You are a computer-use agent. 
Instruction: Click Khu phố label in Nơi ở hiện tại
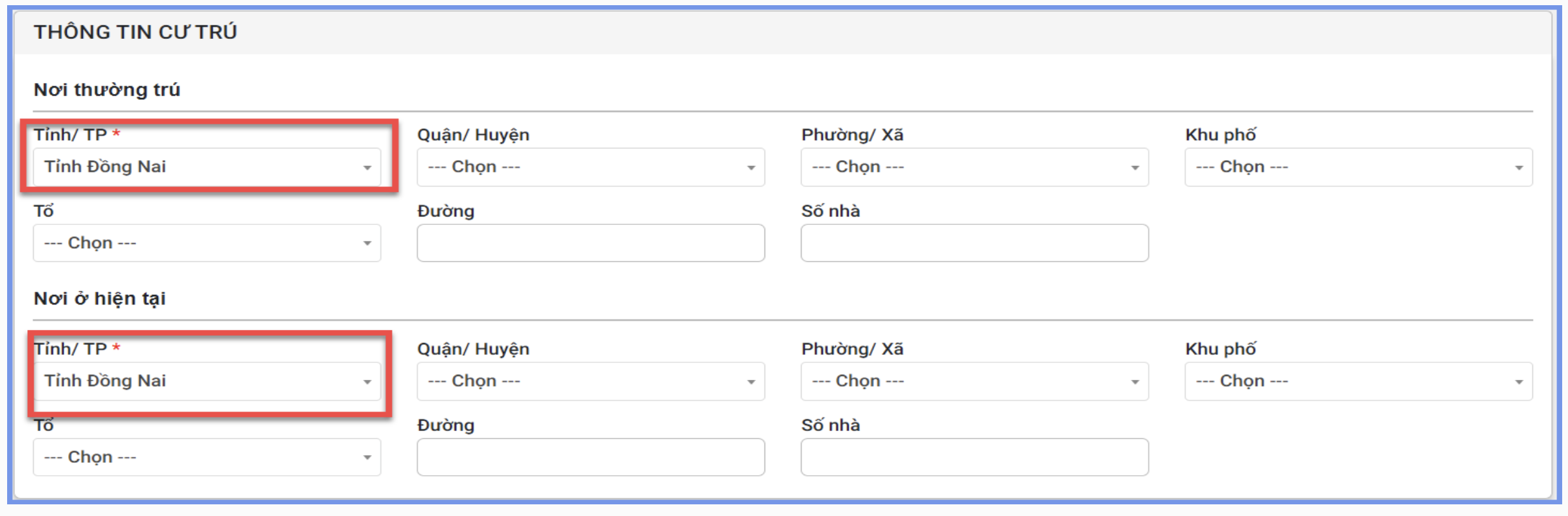[x=1220, y=349]
